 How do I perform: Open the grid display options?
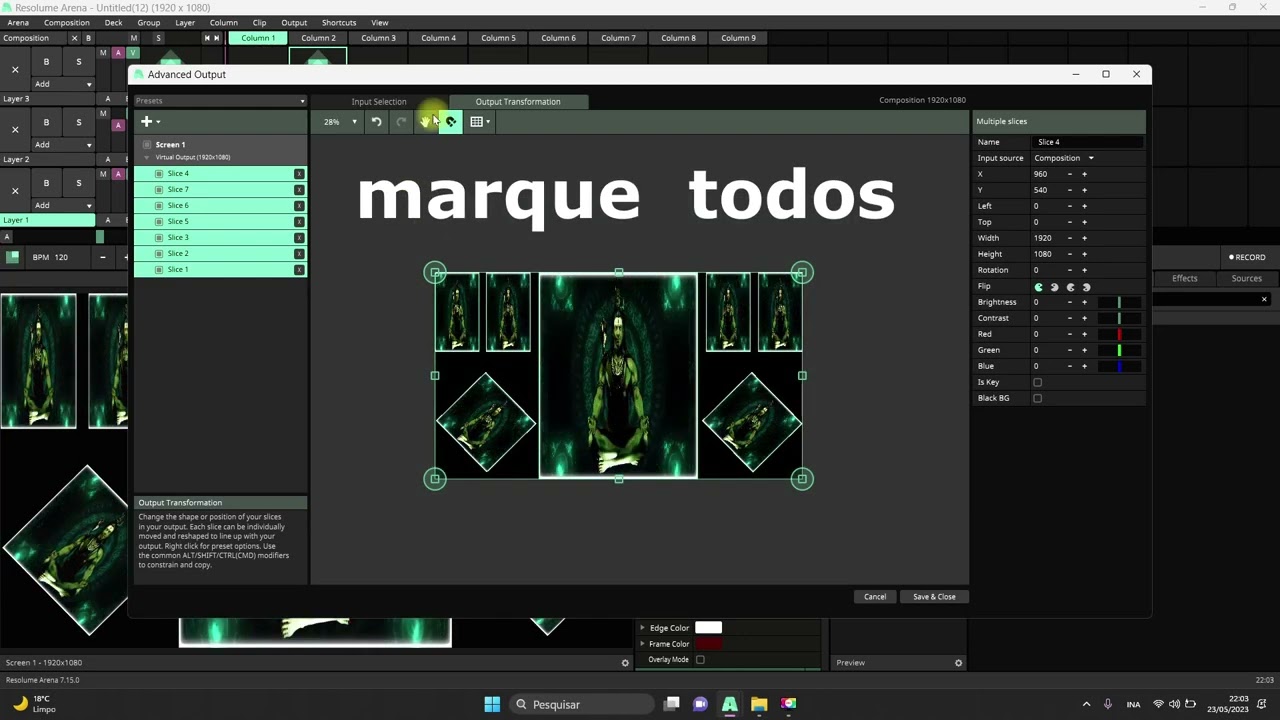(480, 122)
